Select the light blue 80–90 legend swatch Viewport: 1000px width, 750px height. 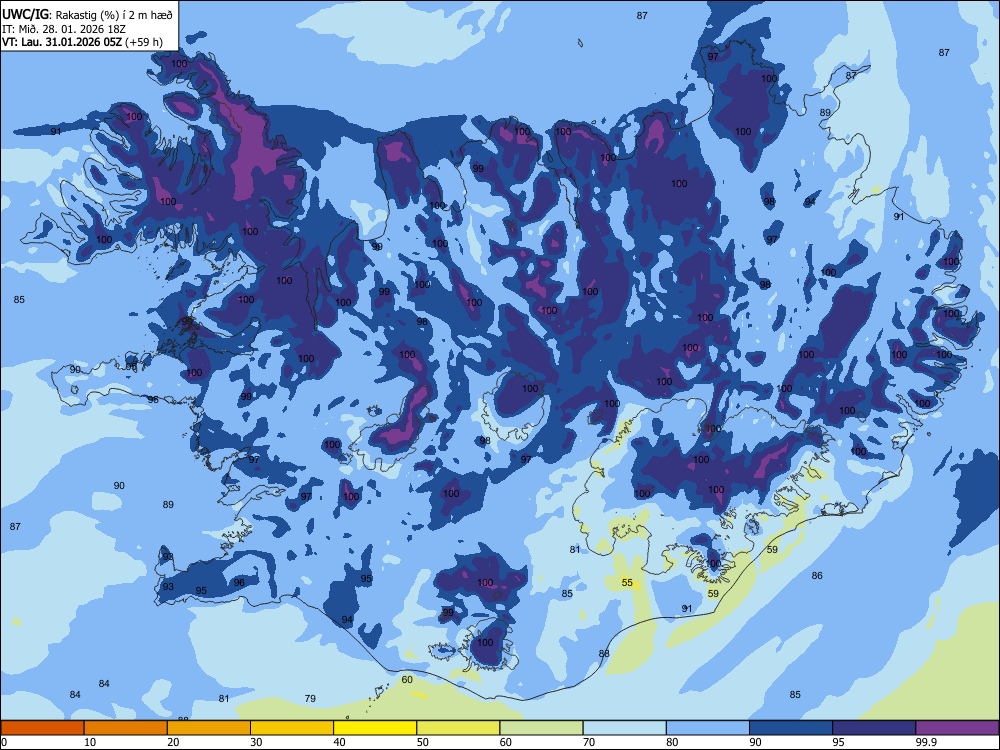pyautogui.click(x=708, y=728)
